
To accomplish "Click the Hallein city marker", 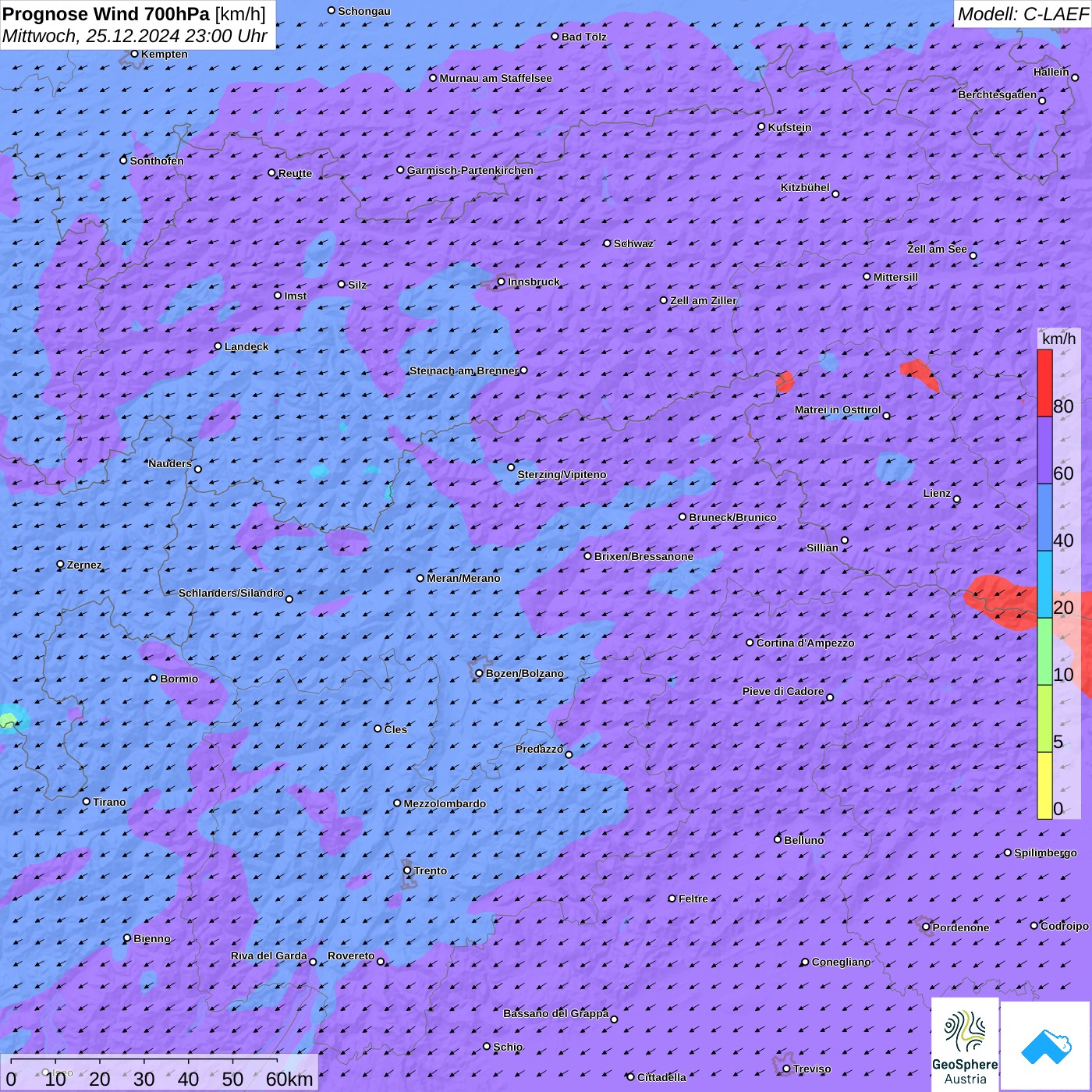I will click(x=1075, y=77).
